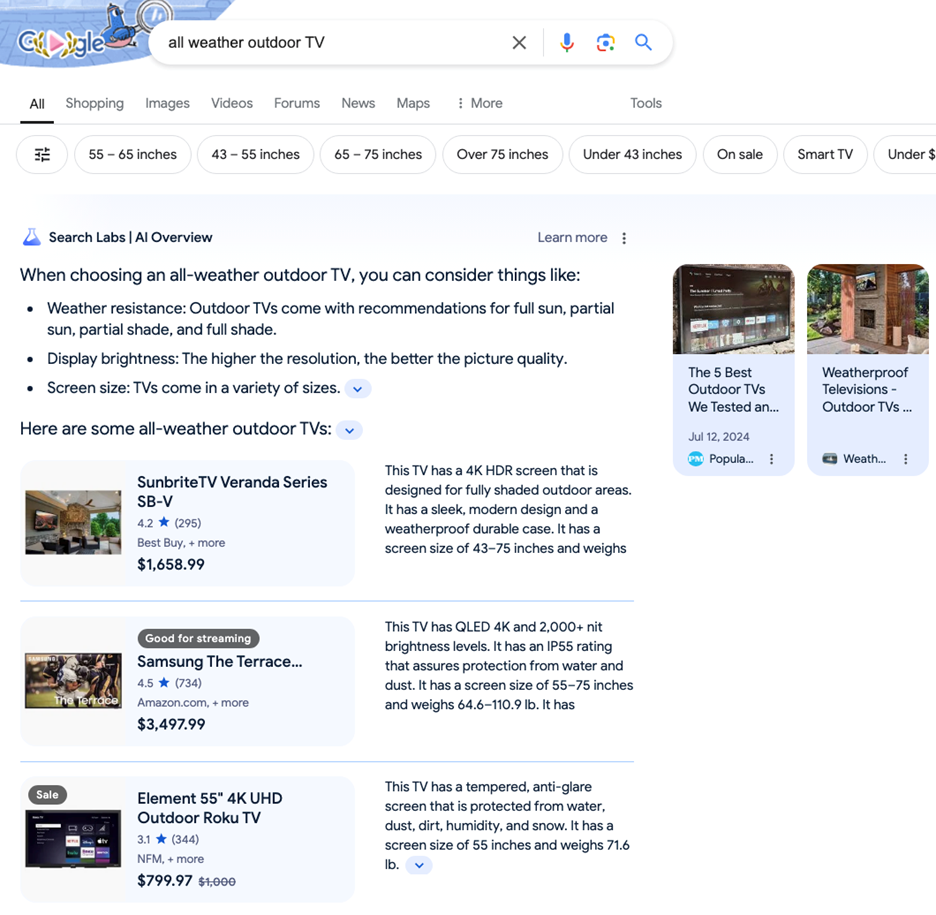
Task: Toggle the On sale filter chip
Action: (739, 155)
